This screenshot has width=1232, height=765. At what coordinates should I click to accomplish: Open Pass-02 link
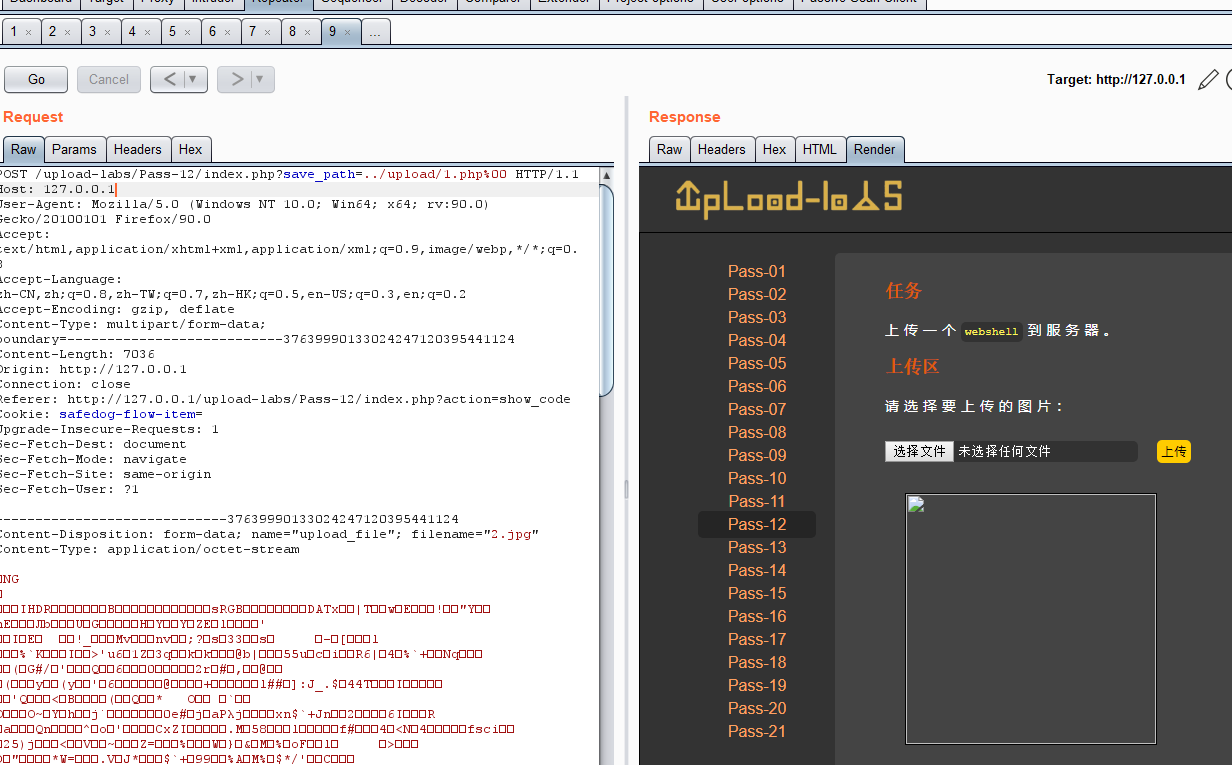click(757, 294)
